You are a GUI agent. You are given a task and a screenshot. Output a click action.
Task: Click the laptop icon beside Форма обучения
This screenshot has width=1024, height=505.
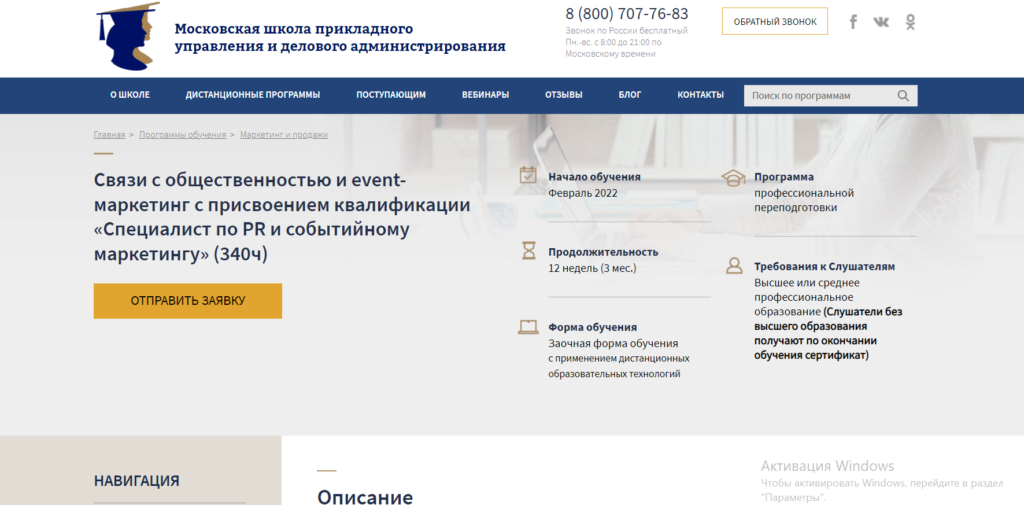pos(528,327)
